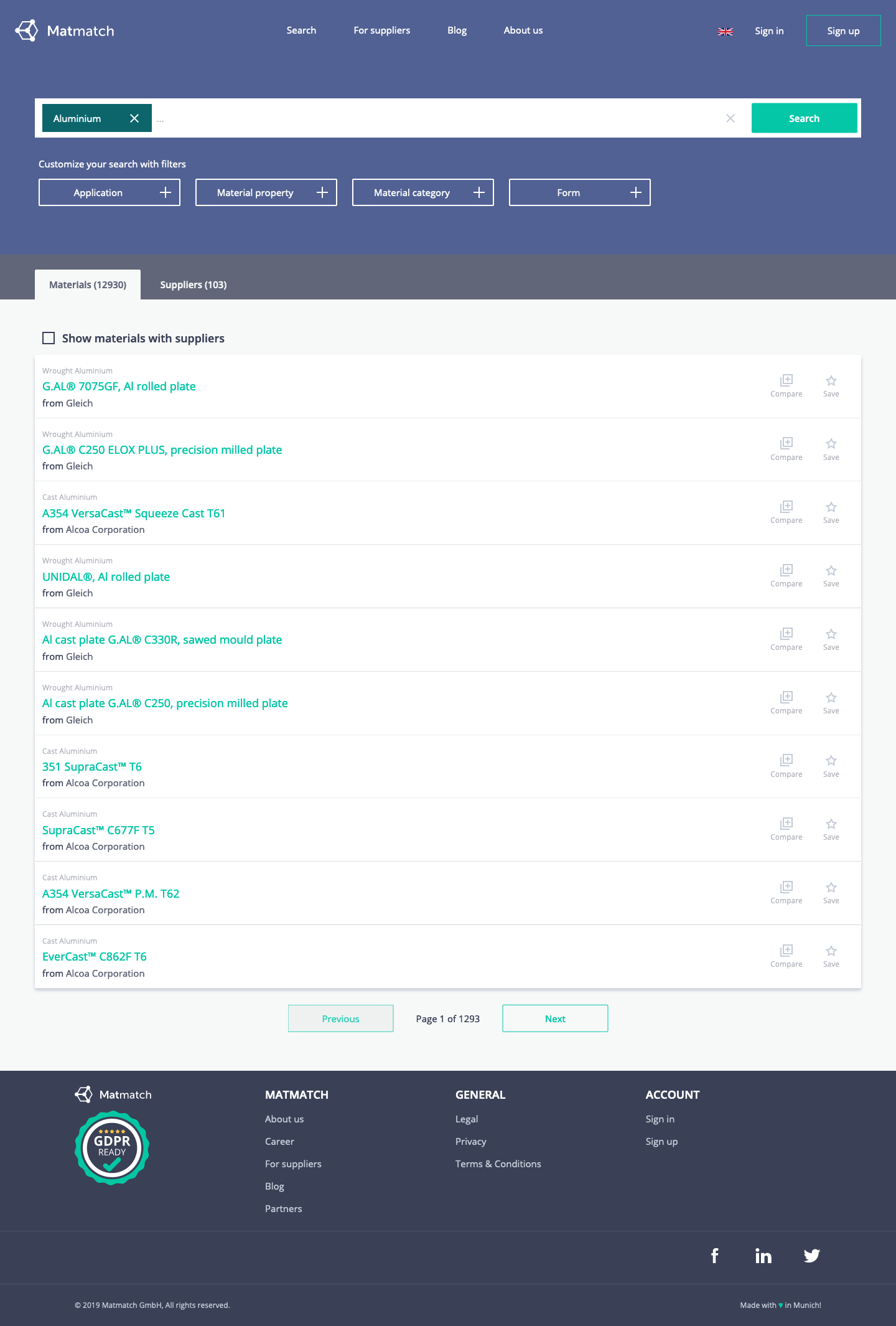Open Legal link in footer
Viewport: 896px width, 1326px height.
467,1119
